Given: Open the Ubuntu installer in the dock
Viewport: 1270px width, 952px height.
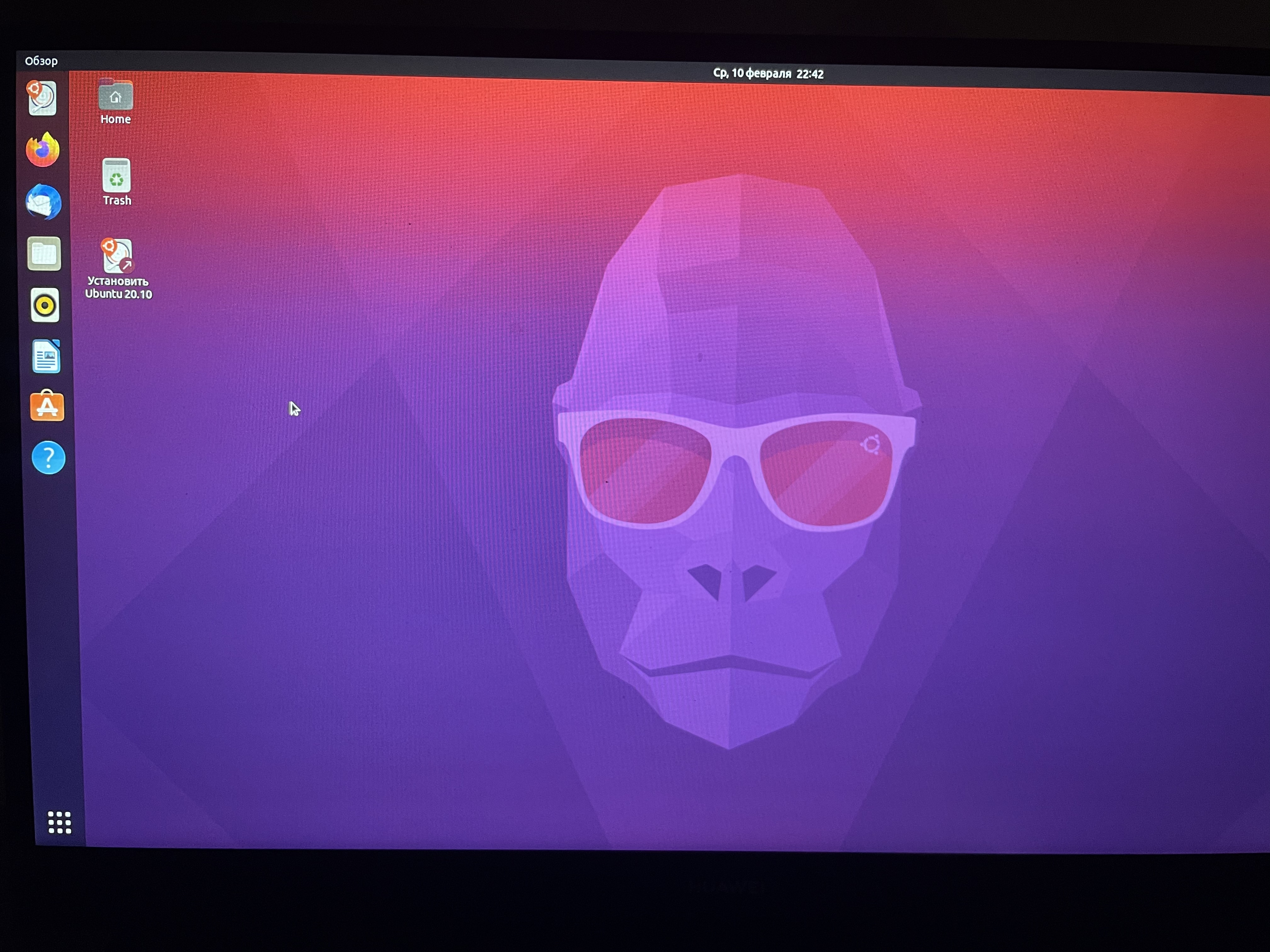Looking at the screenshot, I should (42, 98).
